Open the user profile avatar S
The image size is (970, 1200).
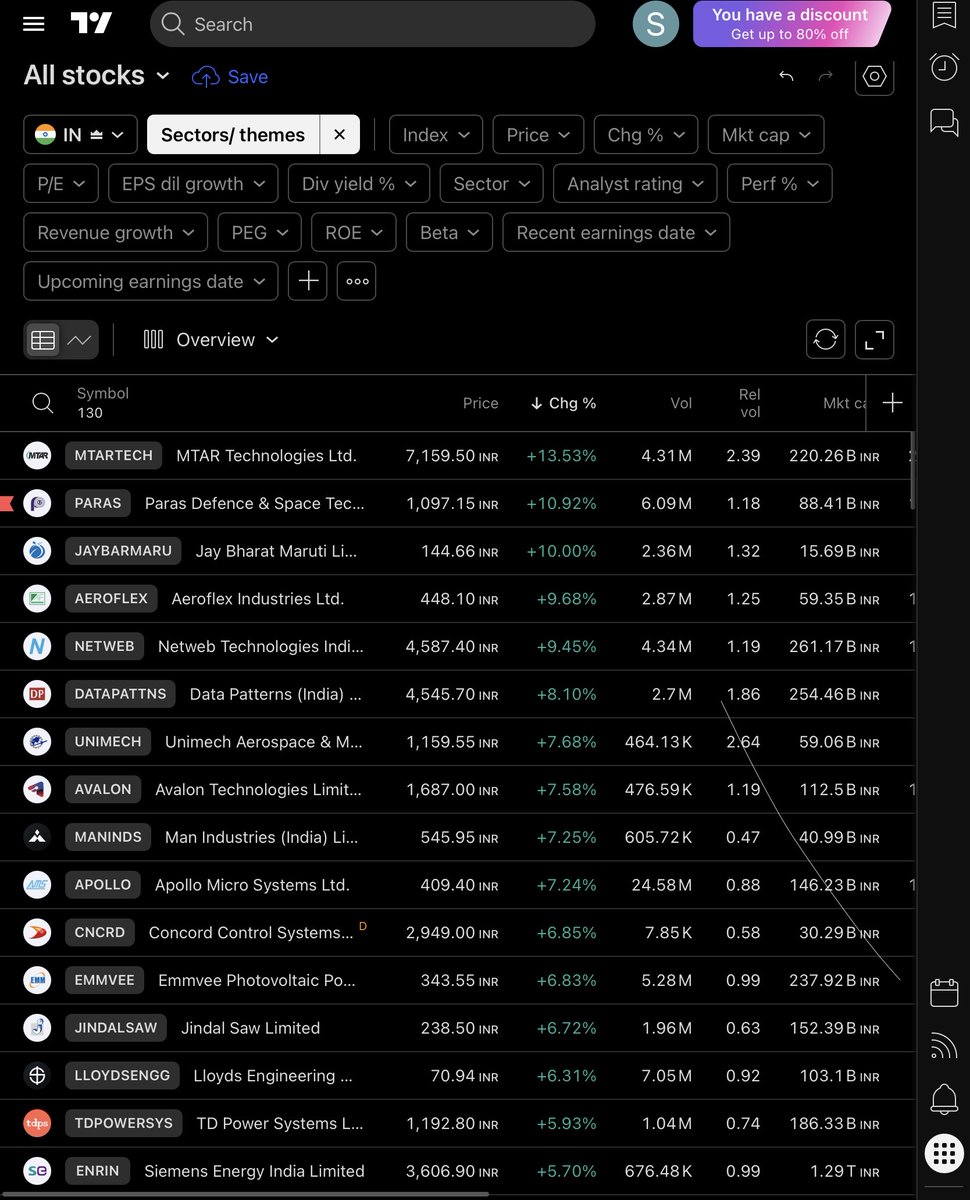[x=656, y=24]
